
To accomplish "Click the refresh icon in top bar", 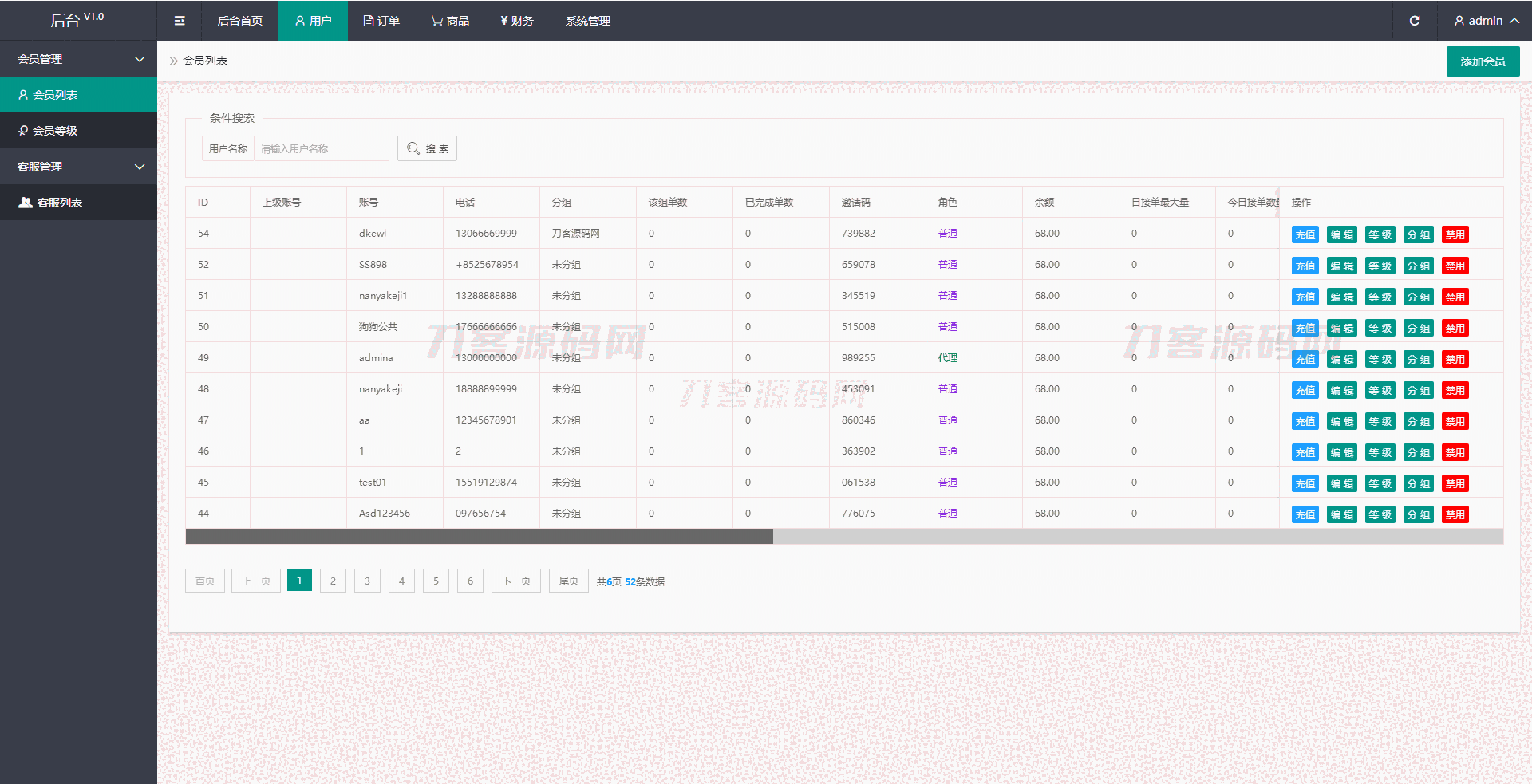I will pyautogui.click(x=1415, y=21).
